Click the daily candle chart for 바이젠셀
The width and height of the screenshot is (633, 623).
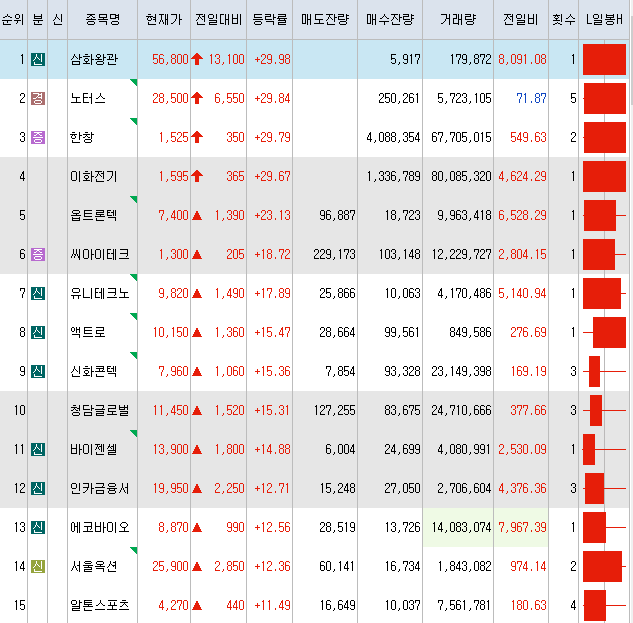coord(604,449)
